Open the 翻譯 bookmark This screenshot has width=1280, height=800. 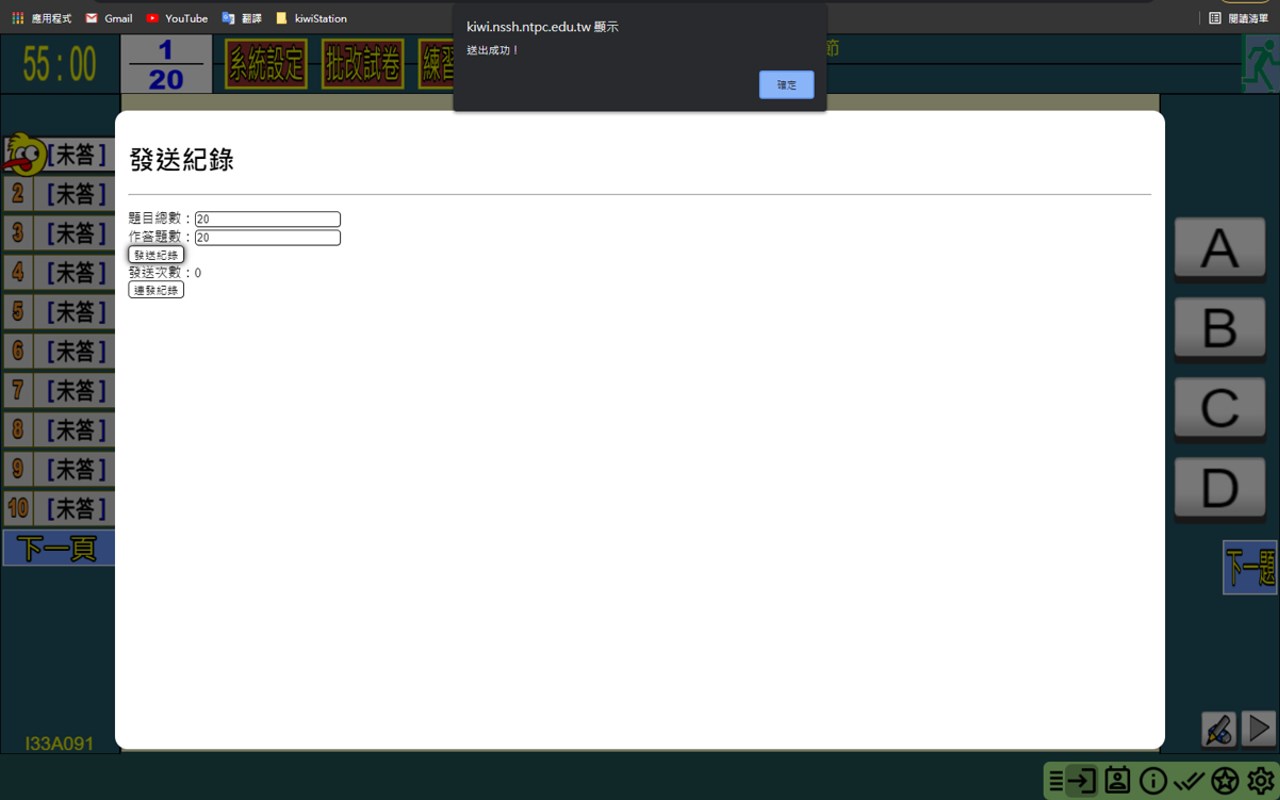(x=241, y=18)
